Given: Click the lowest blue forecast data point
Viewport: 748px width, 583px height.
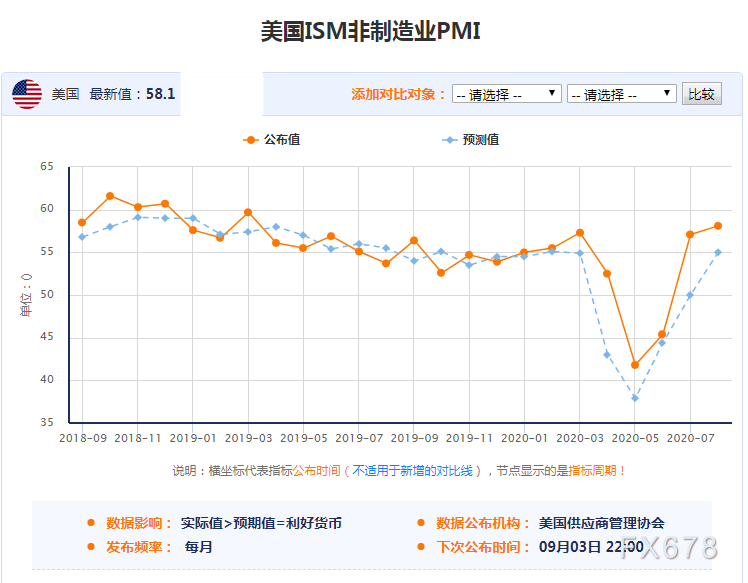Looking at the screenshot, I should [634, 398].
